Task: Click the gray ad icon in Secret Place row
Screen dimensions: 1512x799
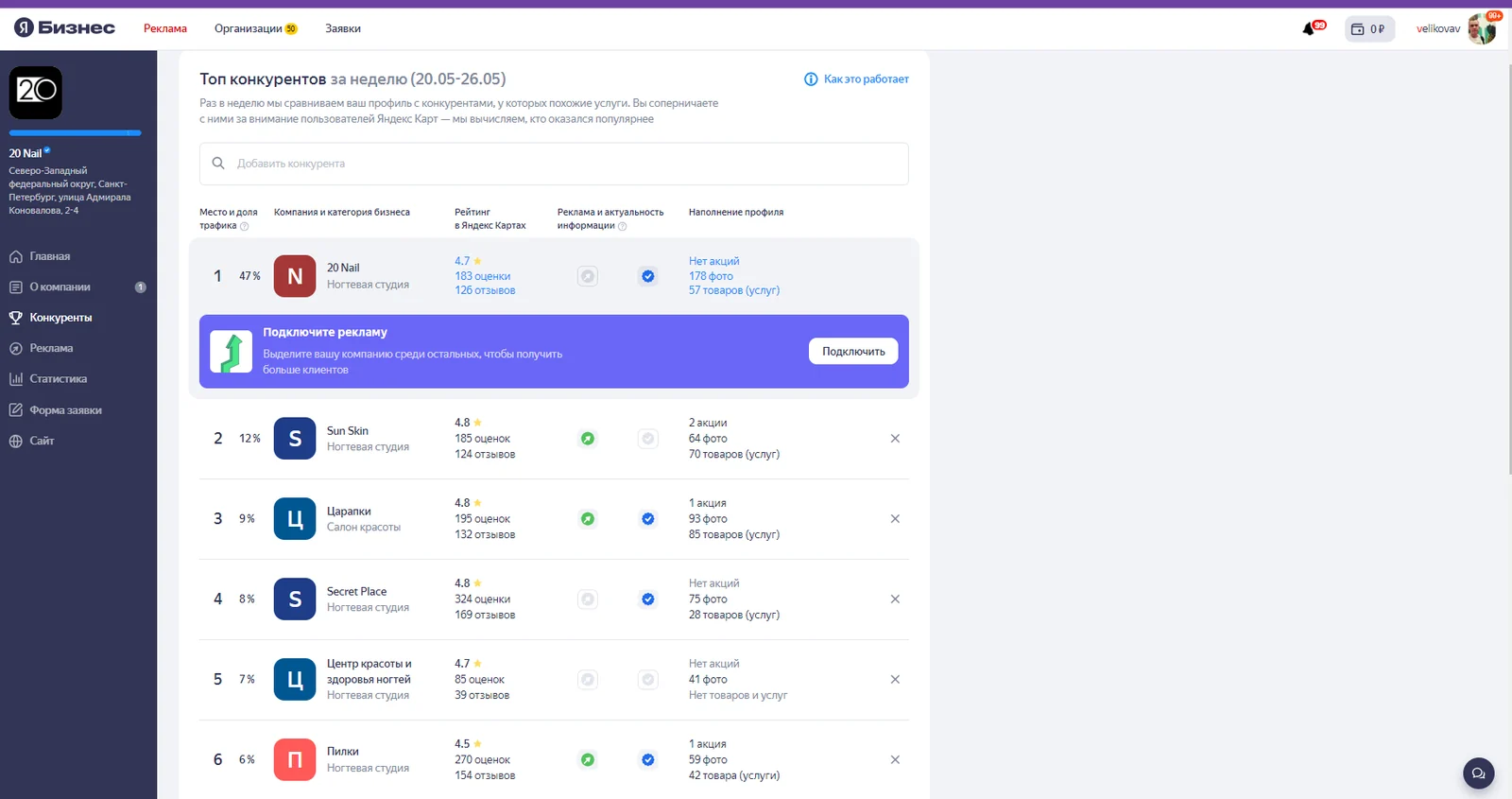Action: point(588,599)
